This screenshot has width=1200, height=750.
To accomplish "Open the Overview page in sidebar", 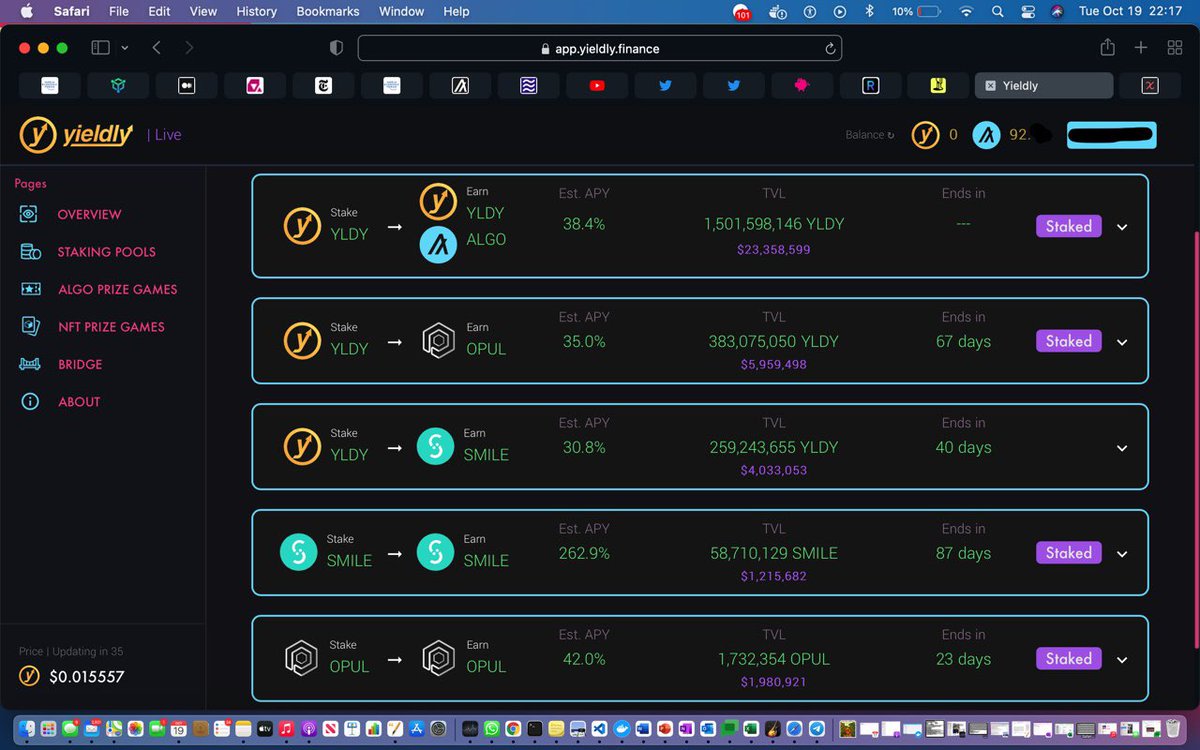I will click(x=89, y=214).
